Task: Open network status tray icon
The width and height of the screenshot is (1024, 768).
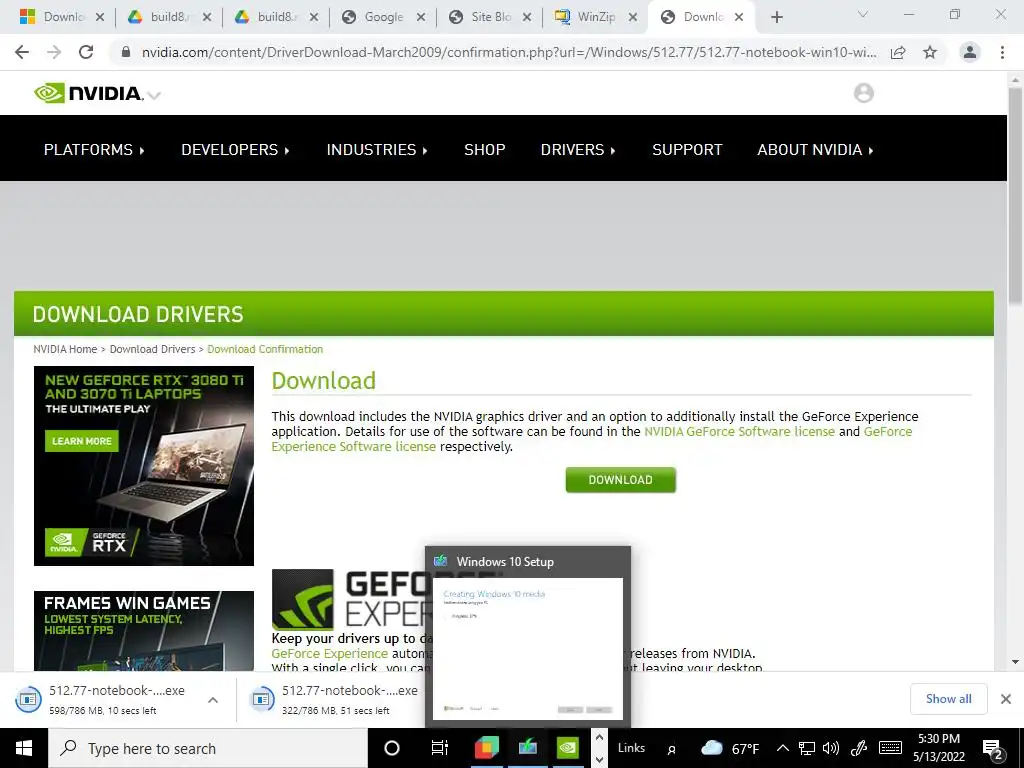Action: pyautogui.click(x=807, y=748)
